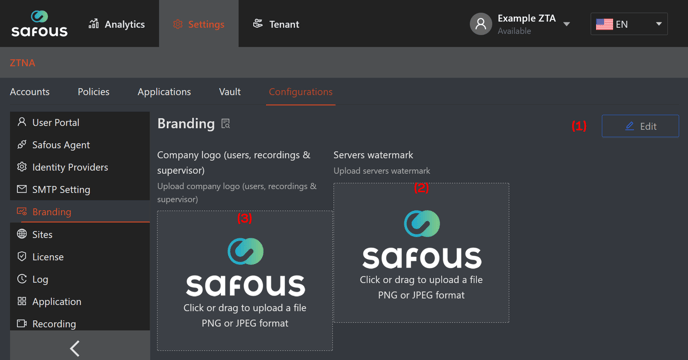Click the Branding sidebar icon
This screenshot has height=360, width=688.
click(x=22, y=211)
